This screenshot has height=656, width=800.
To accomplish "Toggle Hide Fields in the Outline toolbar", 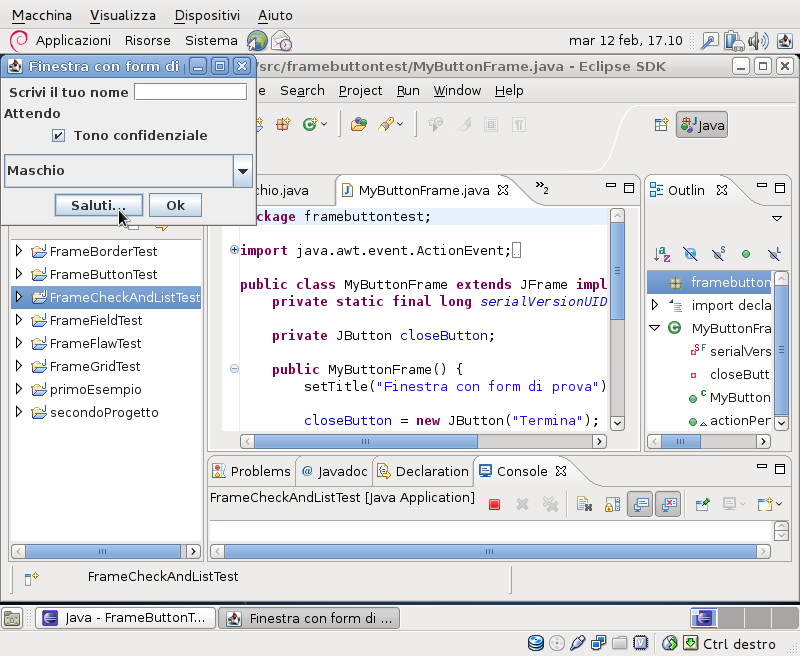I will click(x=690, y=254).
